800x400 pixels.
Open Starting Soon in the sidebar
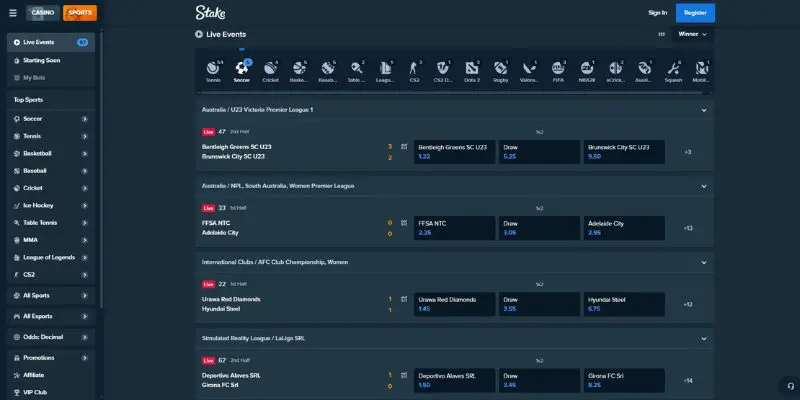coord(40,60)
